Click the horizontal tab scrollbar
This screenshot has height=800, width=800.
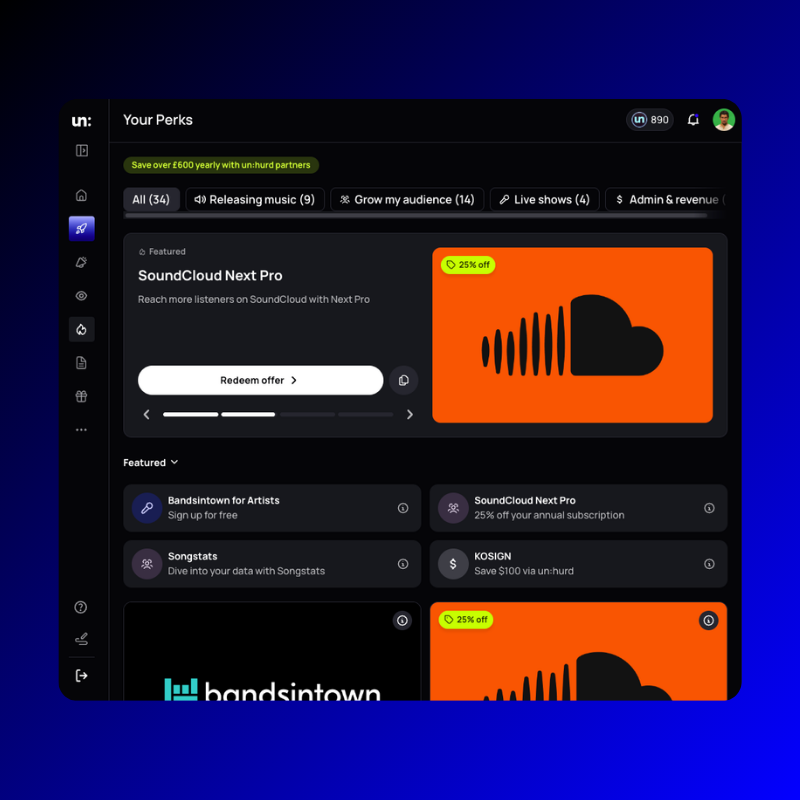(416, 216)
